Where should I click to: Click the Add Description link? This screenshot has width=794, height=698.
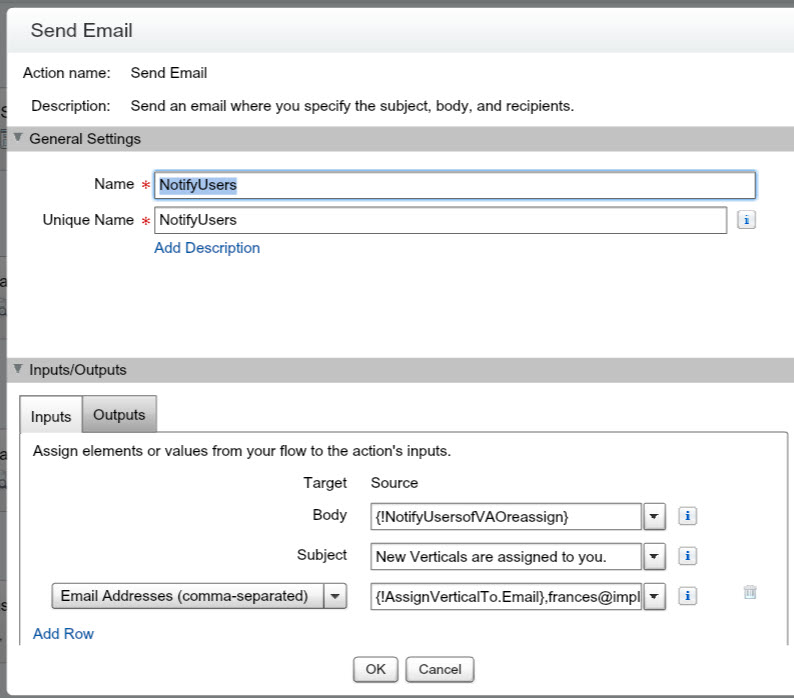[207, 248]
